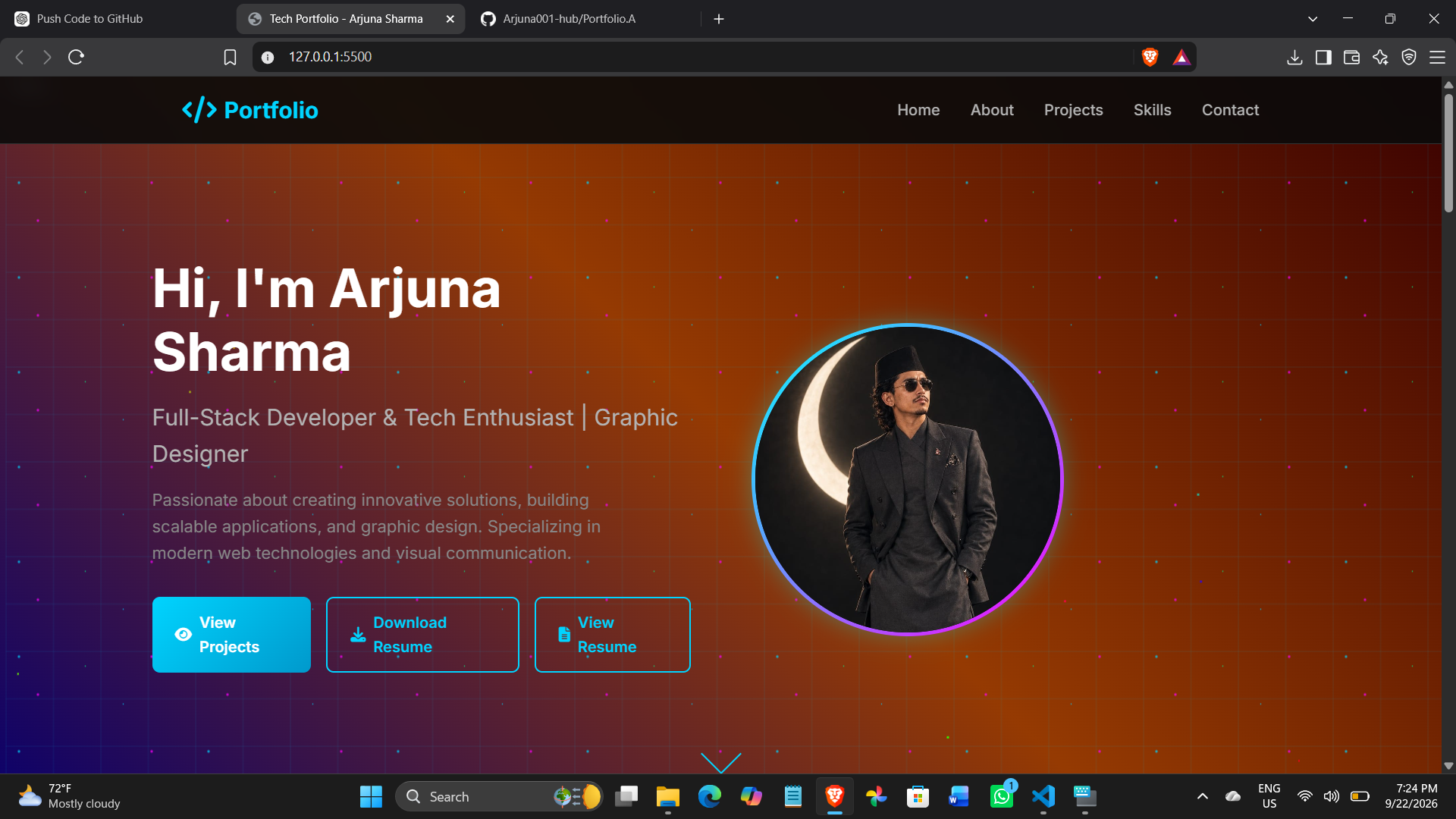This screenshot has width=1456, height=819.
Task: Reload the portfolio page
Action: 76,57
